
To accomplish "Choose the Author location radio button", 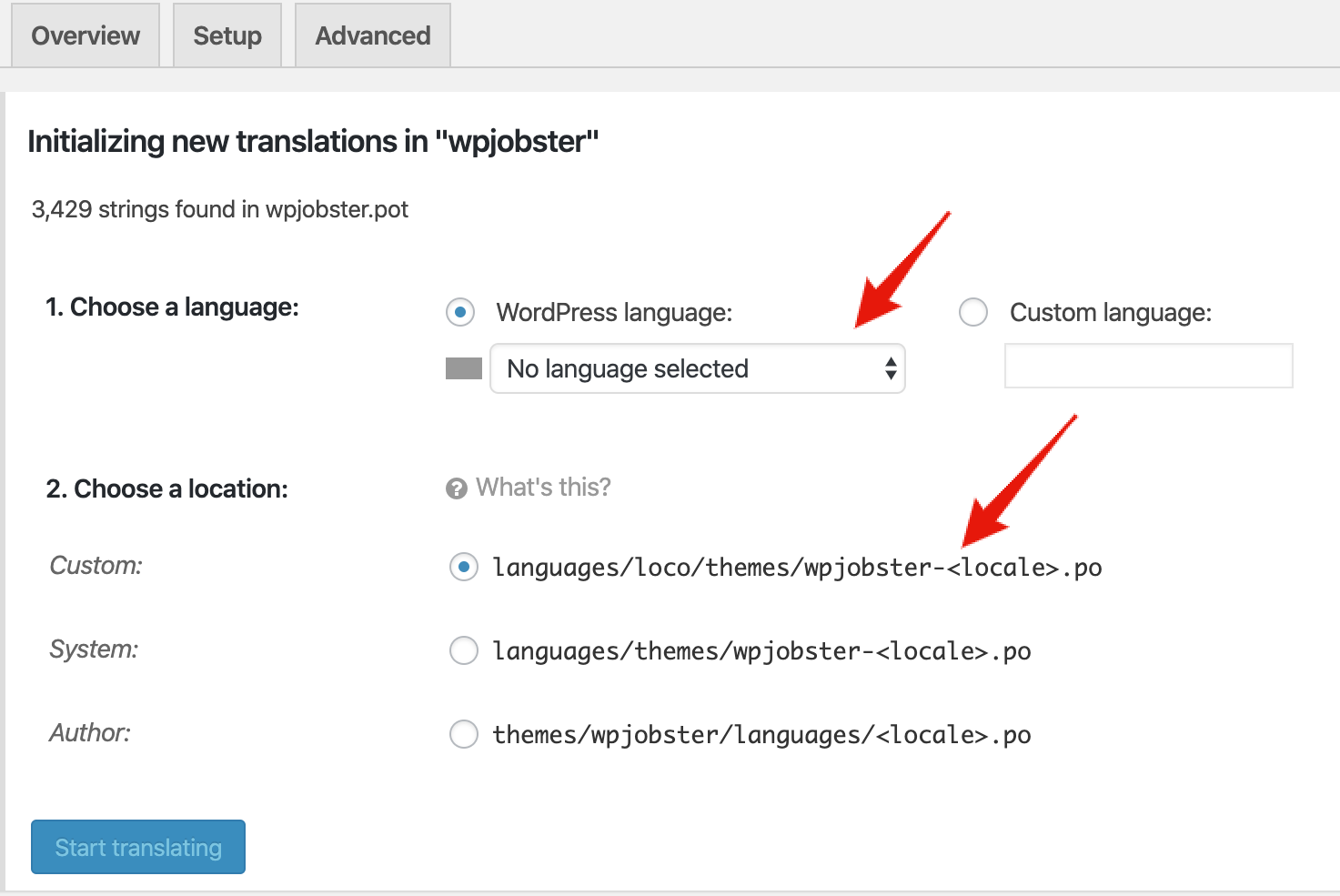I will tap(464, 735).
